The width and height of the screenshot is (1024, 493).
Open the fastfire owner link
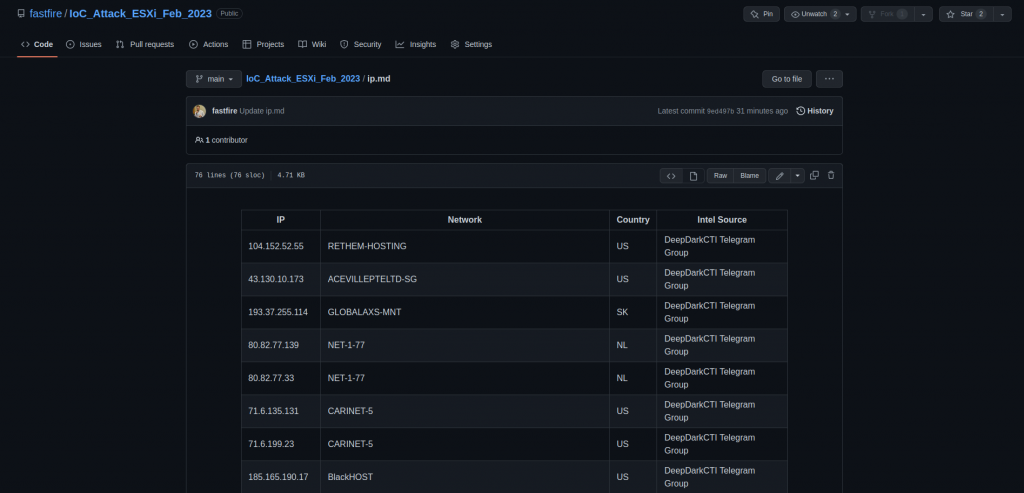coord(46,14)
